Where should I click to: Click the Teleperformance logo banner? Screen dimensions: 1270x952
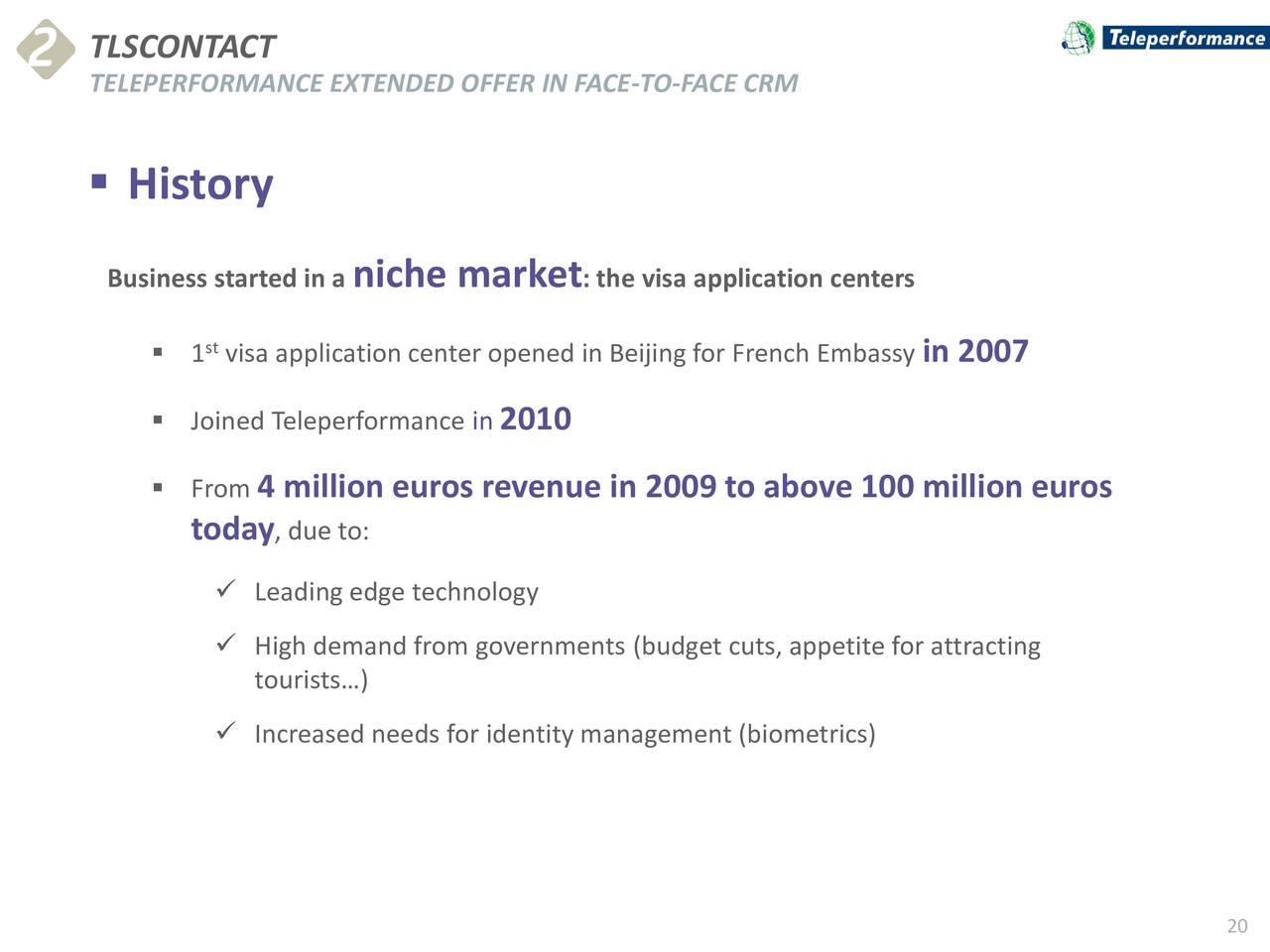(x=1183, y=40)
